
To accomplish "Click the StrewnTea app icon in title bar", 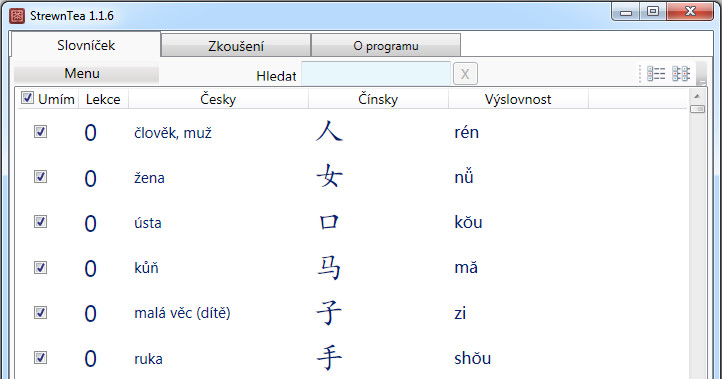I will [17, 16].
